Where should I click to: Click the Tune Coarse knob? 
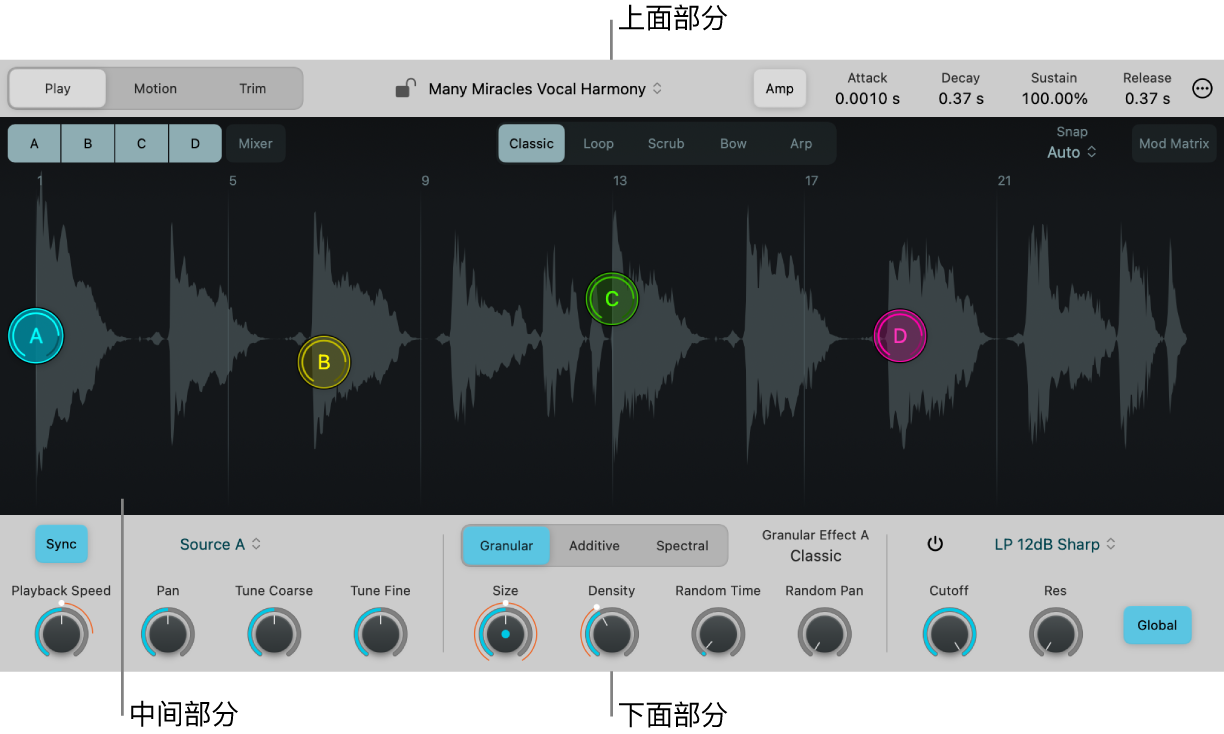pos(274,634)
